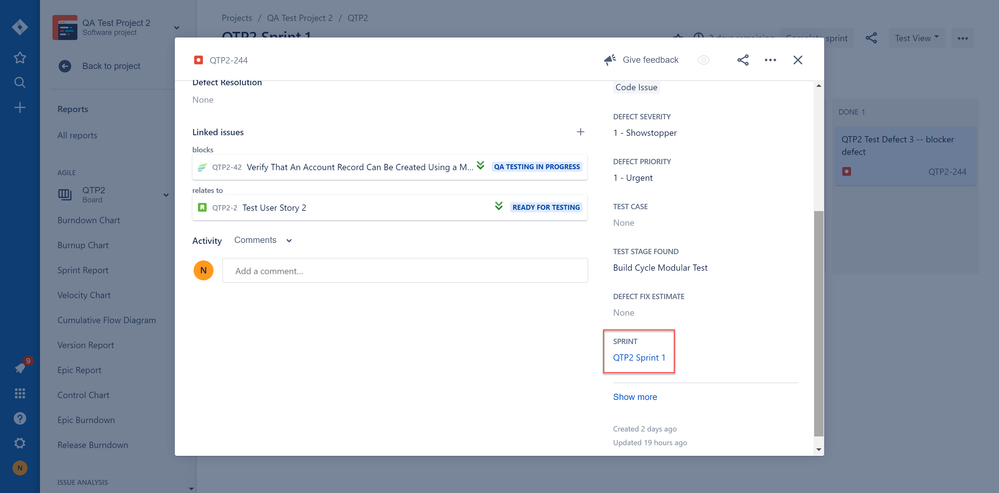The width and height of the screenshot is (999, 493).
Task: Open the Cumulative Flow Diagram report
Action: 106,320
